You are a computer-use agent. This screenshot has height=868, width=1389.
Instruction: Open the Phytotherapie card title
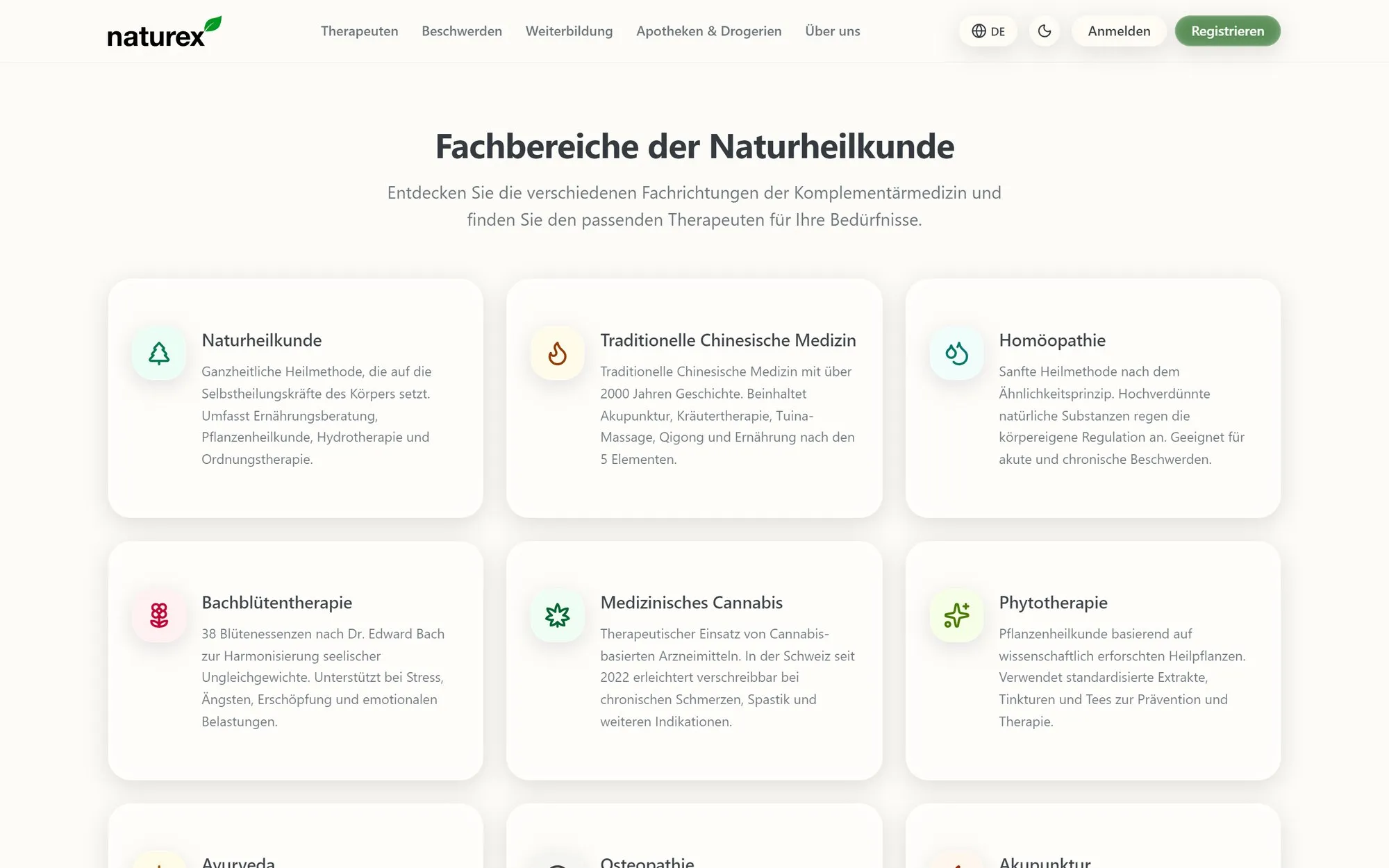point(1053,603)
